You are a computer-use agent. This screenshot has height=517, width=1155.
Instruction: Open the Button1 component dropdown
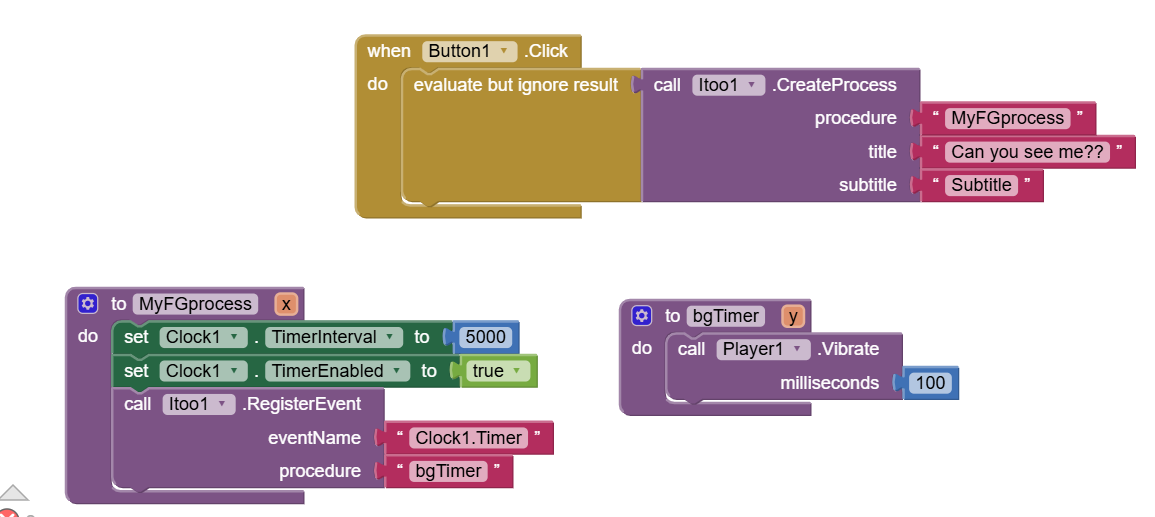[470, 51]
